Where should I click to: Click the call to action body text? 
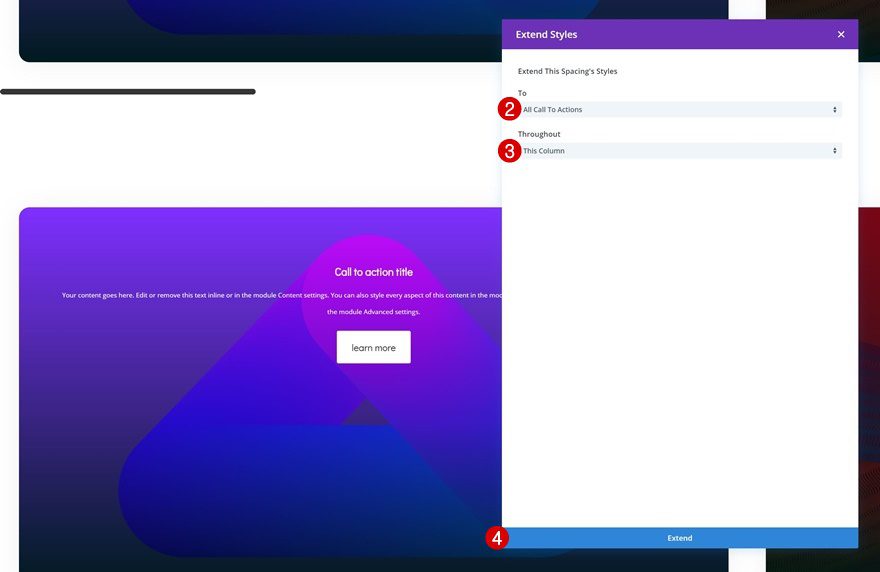282,303
